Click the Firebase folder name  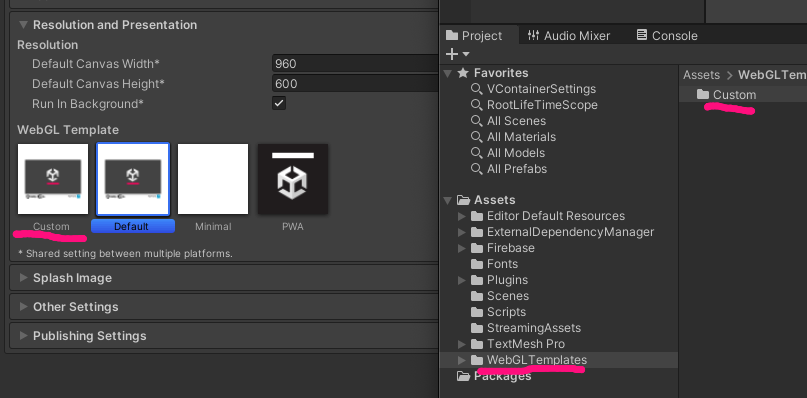point(511,248)
